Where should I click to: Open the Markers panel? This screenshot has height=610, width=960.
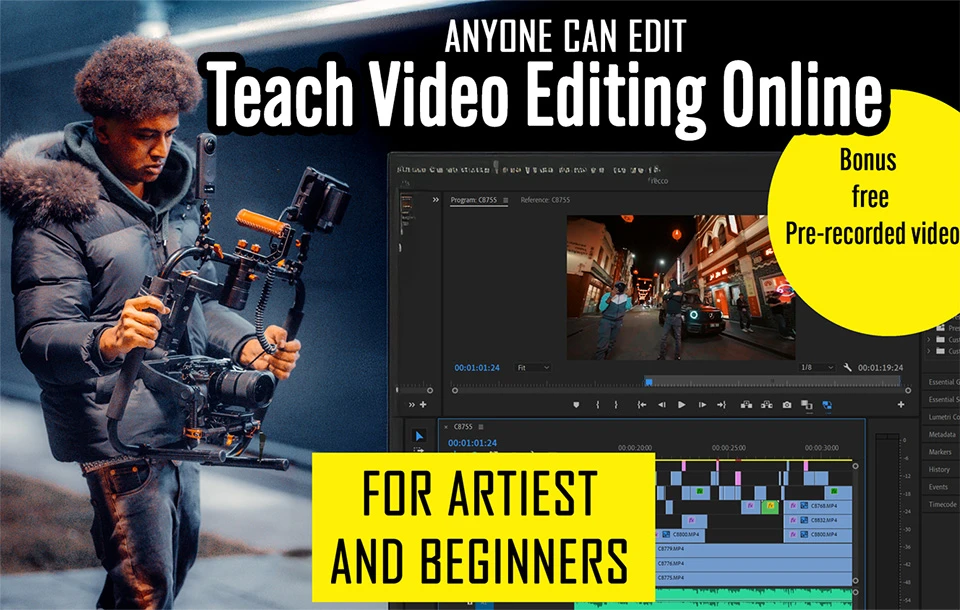[x=940, y=452]
